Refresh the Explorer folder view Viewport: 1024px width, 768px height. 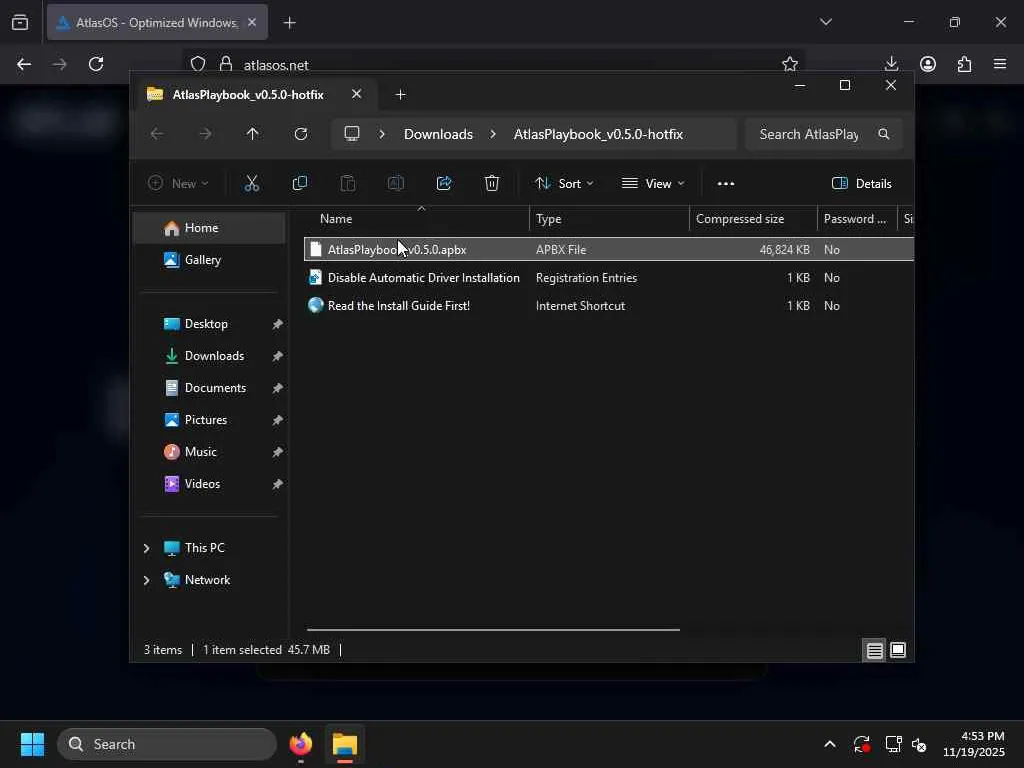300,134
